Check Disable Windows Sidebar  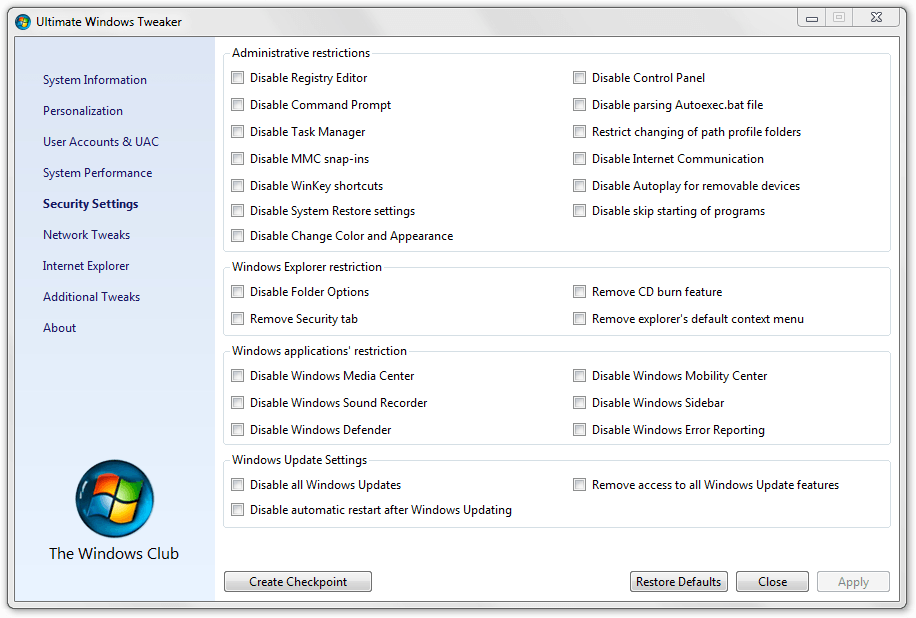click(579, 402)
